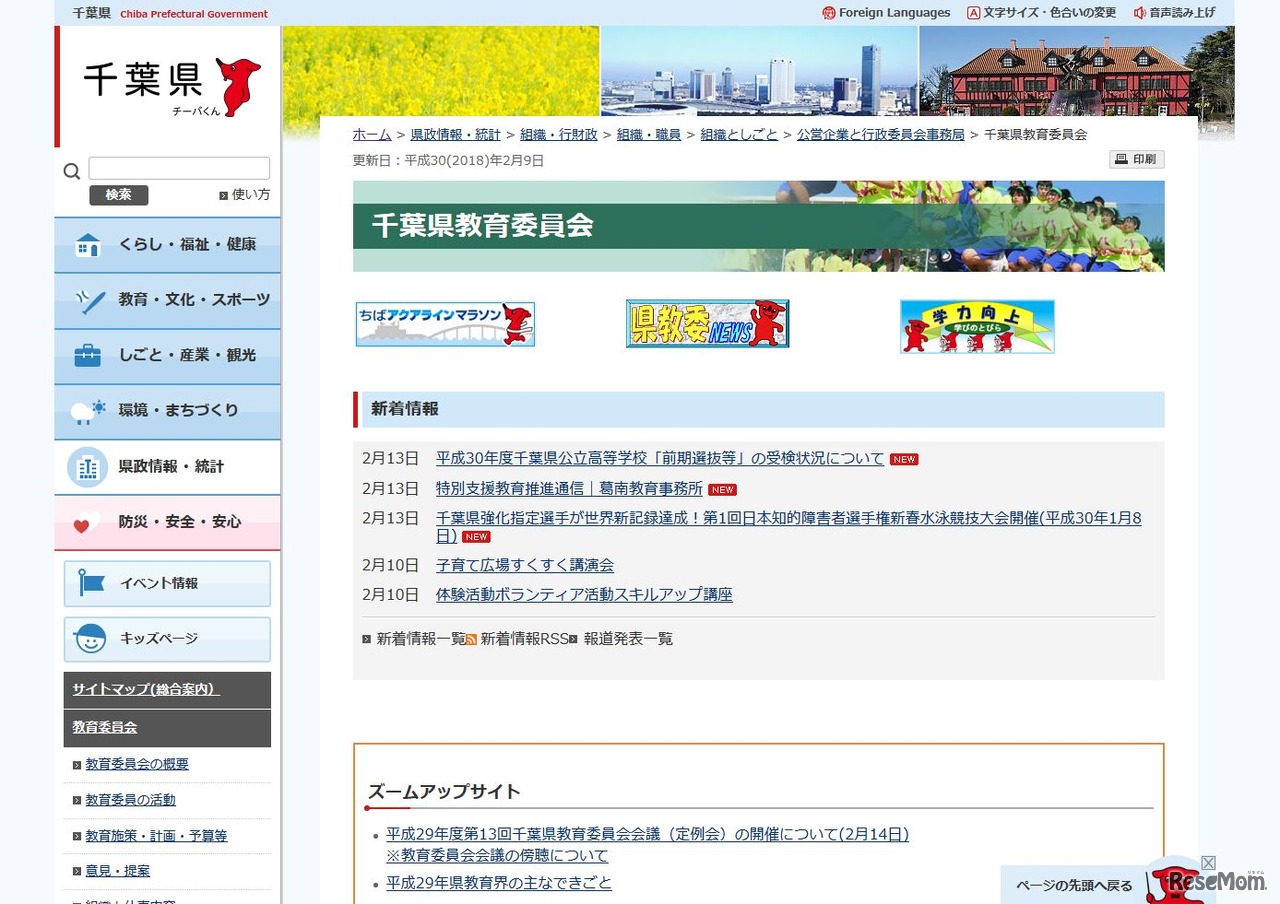Click the red A icon for 文字サイズ・色合いの変更
The image size is (1280, 904).
(x=973, y=13)
